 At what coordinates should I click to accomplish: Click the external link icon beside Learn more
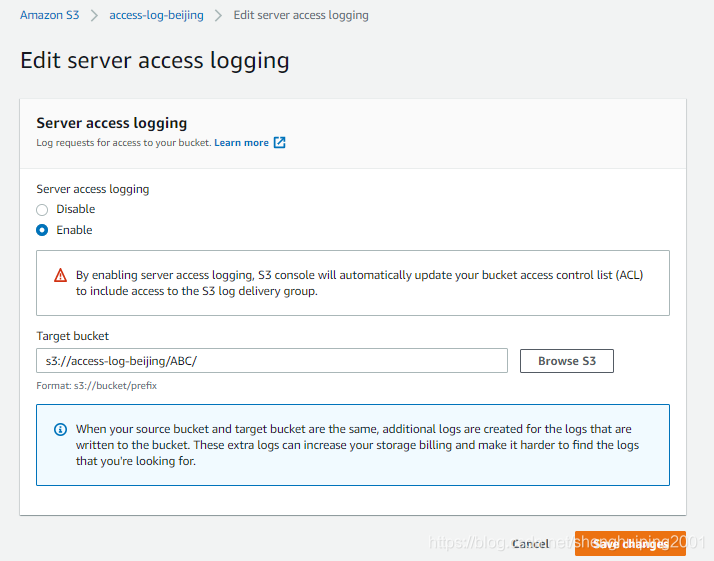[x=280, y=143]
